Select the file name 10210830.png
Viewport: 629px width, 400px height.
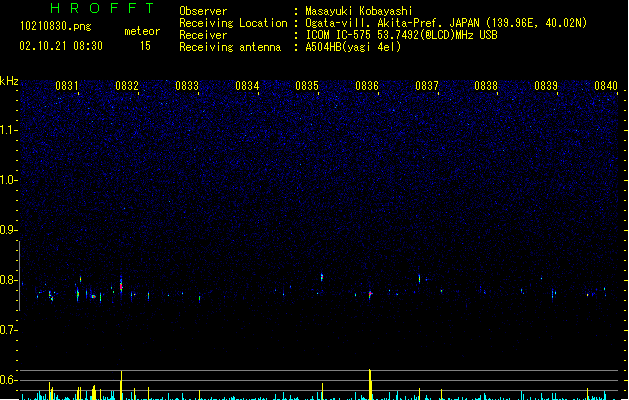[56, 26]
